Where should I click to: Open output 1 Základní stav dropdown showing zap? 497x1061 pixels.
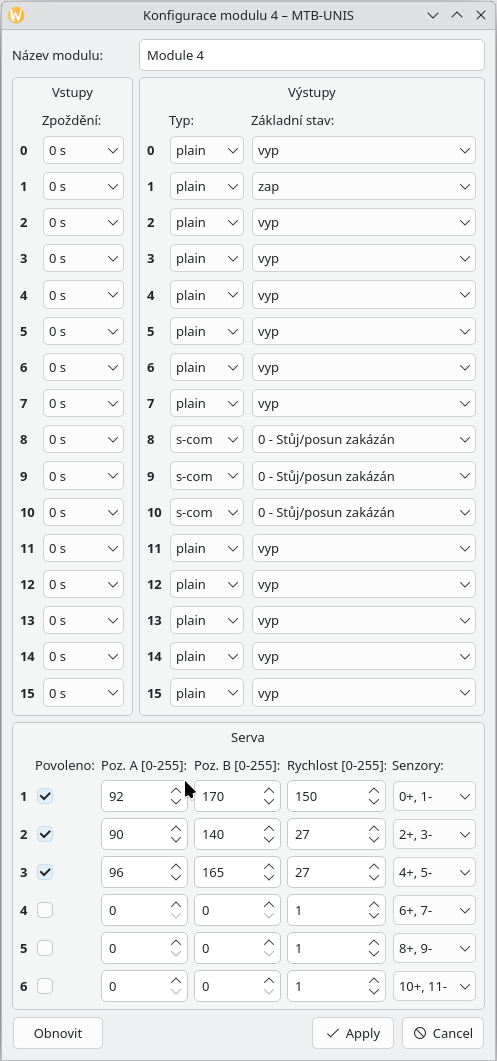(x=364, y=186)
